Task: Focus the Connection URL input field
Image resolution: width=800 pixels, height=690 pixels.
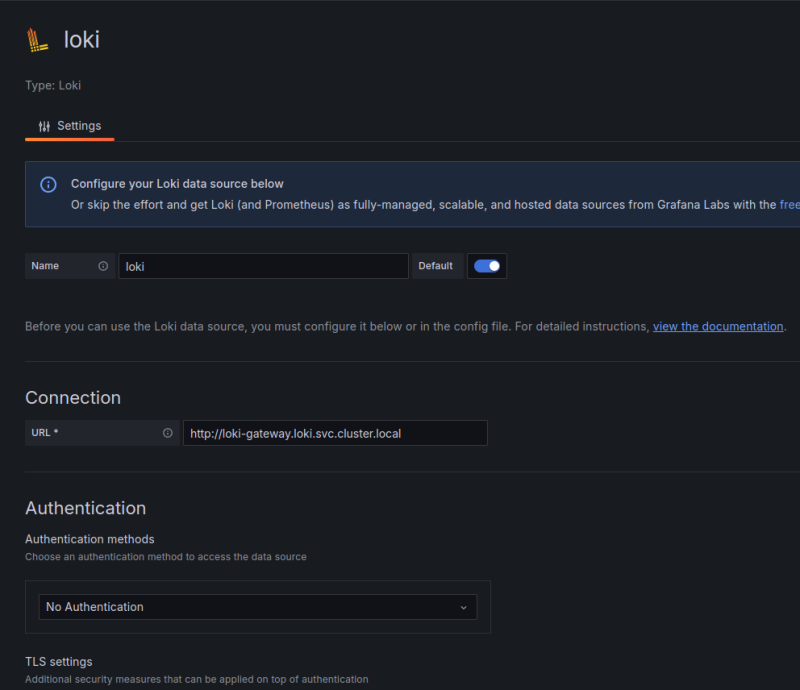Action: (x=335, y=433)
